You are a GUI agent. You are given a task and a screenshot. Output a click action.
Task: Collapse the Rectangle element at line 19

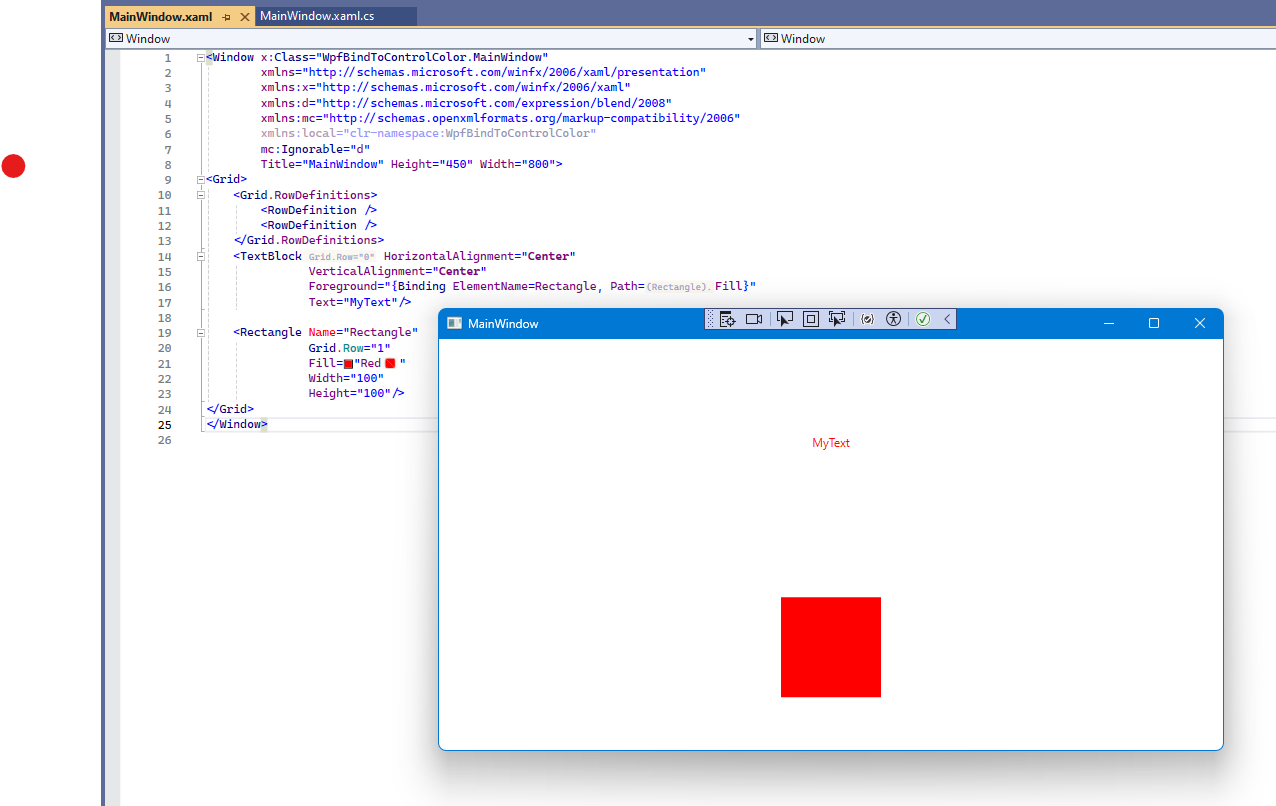[x=201, y=332]
